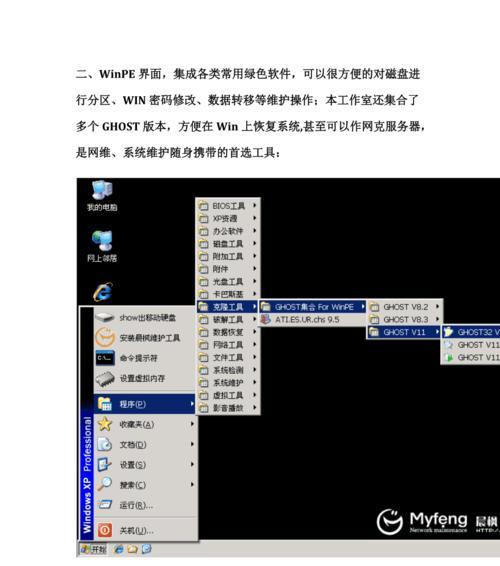500x566 pixels.
Task: Expand the GHOST V8.2 submenu arrow
Action: pyautogui.click(x=437, y=306)
